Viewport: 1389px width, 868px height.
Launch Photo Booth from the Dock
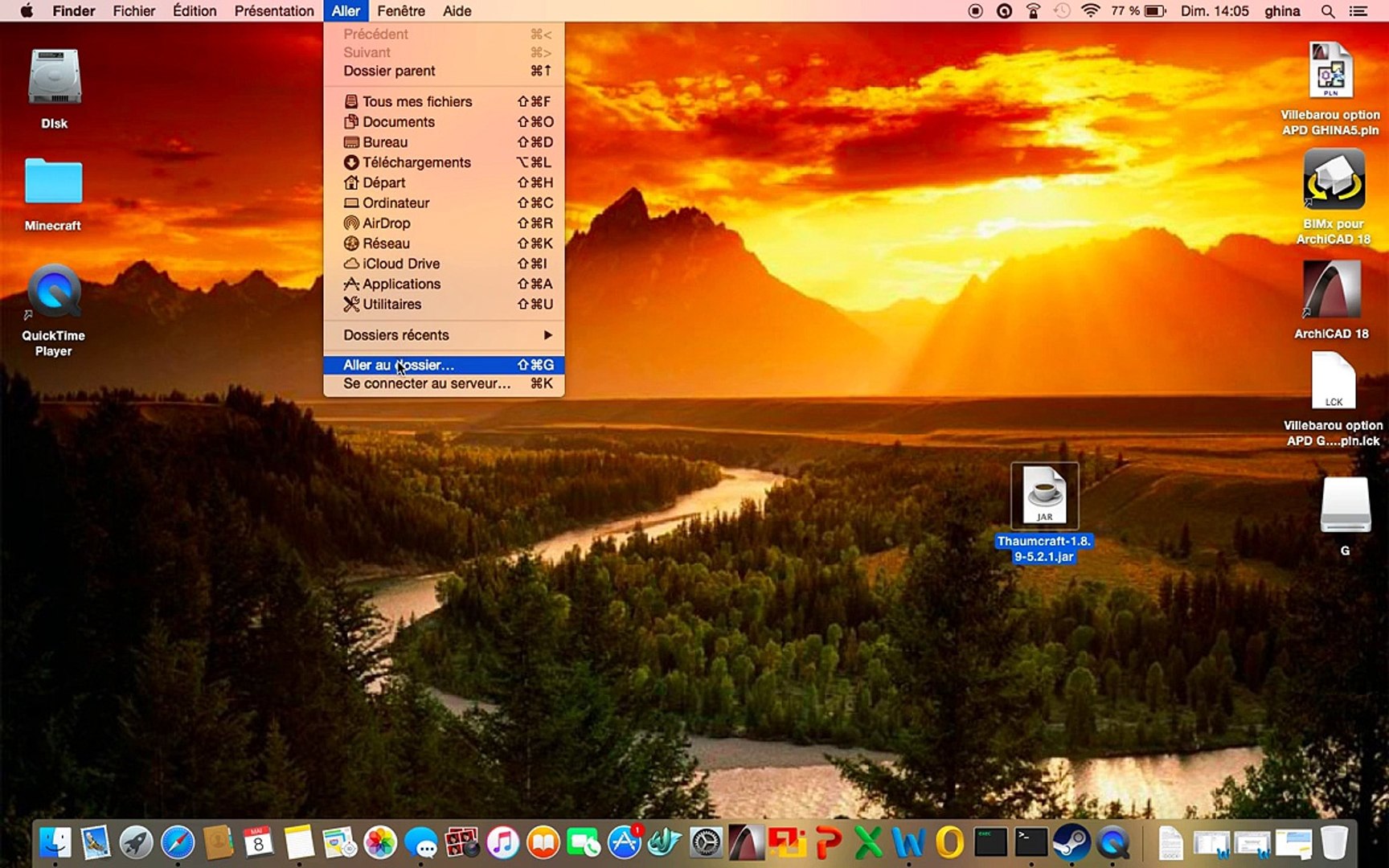[x=461, y=842]
